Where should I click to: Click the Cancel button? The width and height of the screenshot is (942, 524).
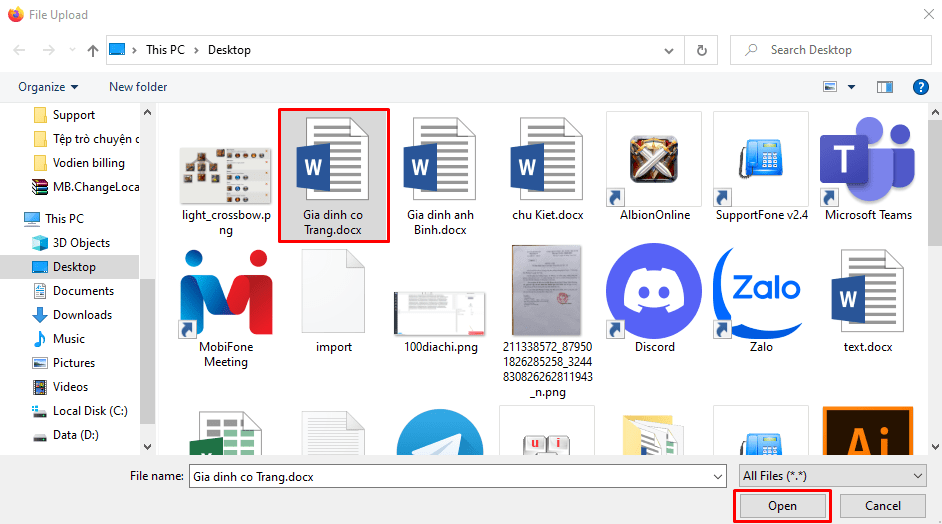(x=882, y=506)
